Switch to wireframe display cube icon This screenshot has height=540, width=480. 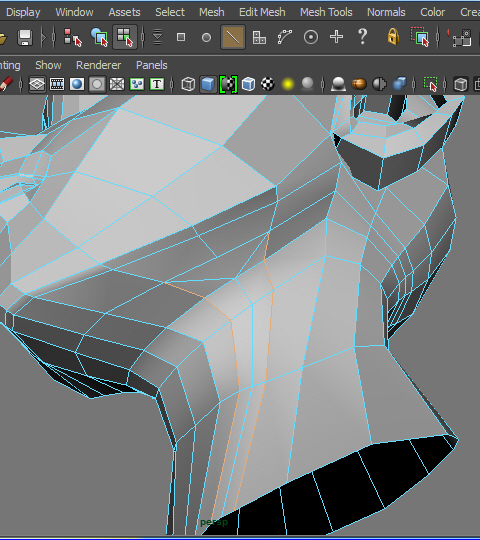pos(188,84)
